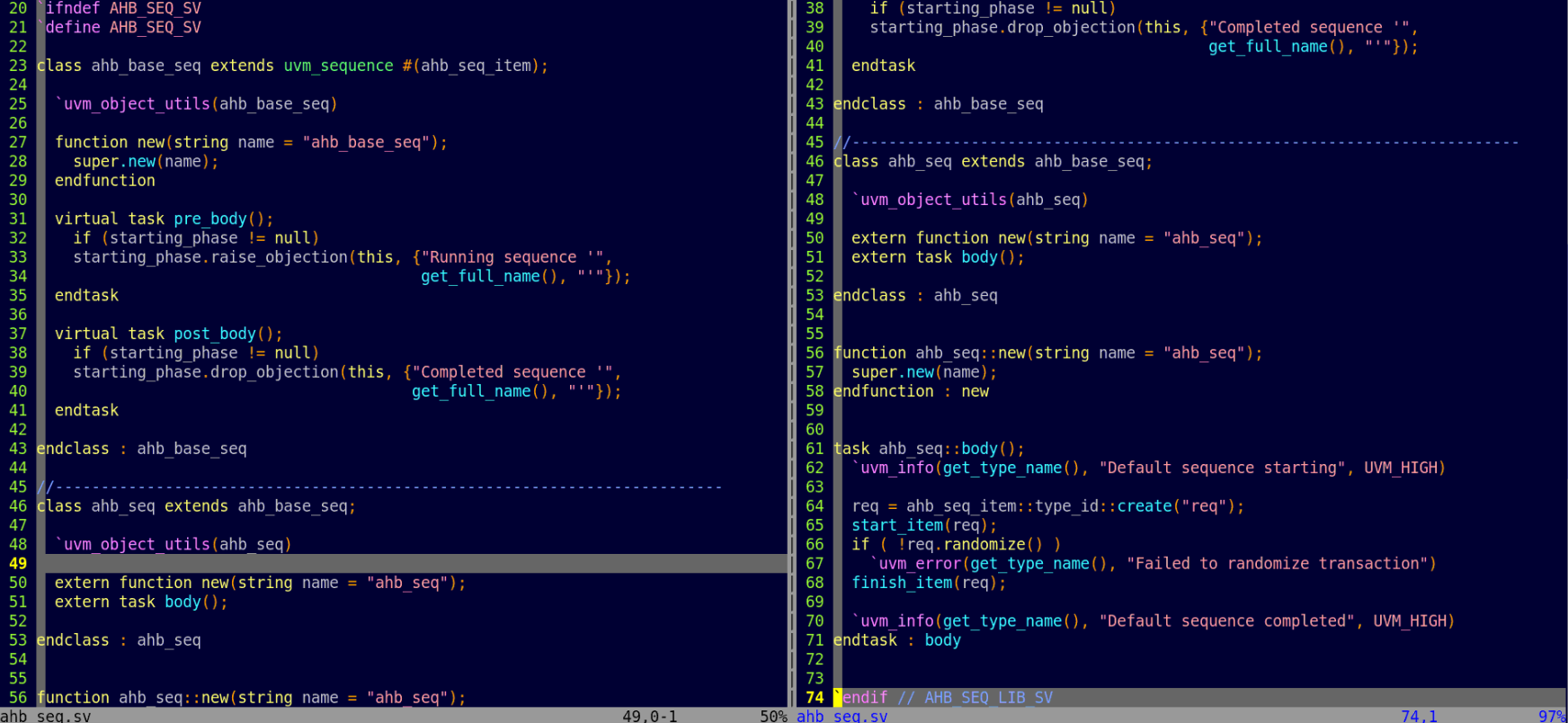
Task: Click 'pre_body' task name in left pane
Action: pos(210,219)
